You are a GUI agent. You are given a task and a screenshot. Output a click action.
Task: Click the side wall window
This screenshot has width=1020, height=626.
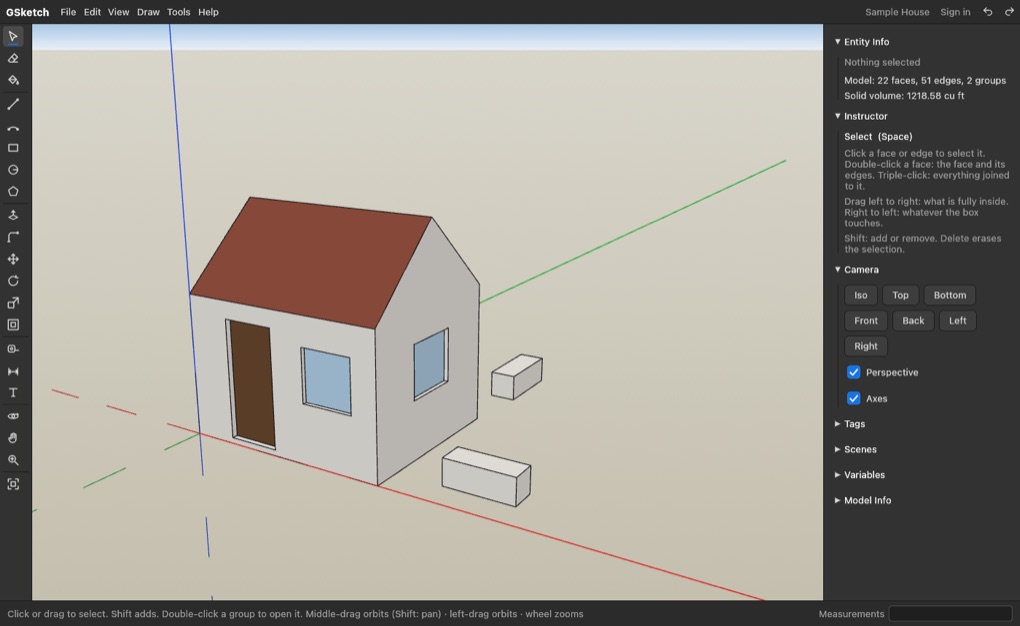click(431, 363)
